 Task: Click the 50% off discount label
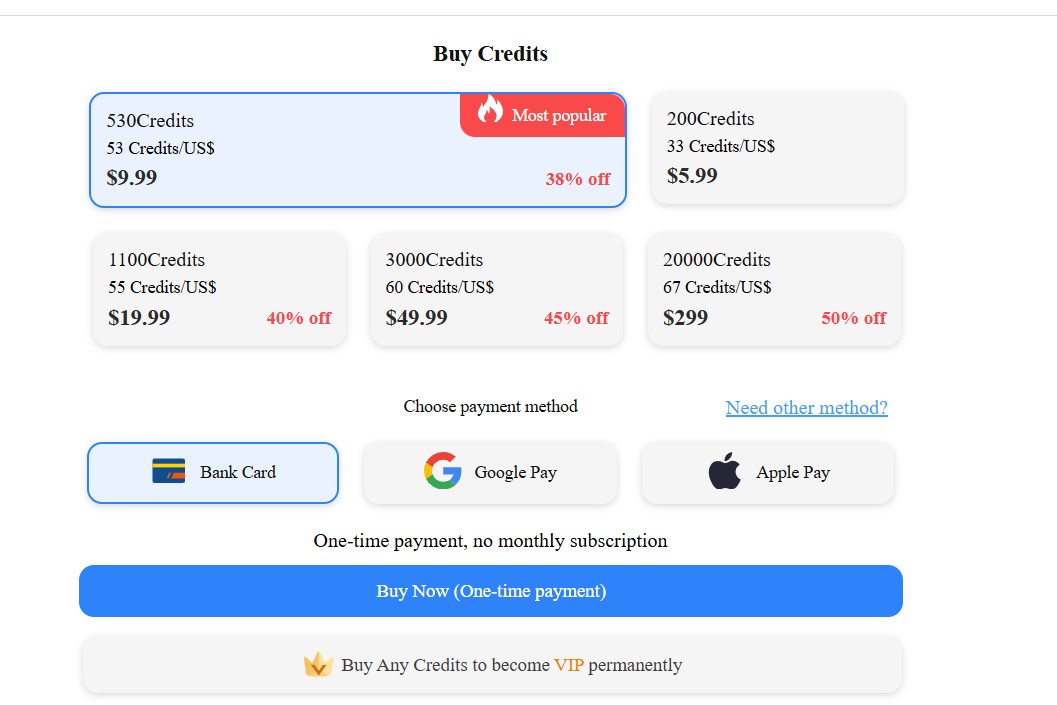point(854,318)
